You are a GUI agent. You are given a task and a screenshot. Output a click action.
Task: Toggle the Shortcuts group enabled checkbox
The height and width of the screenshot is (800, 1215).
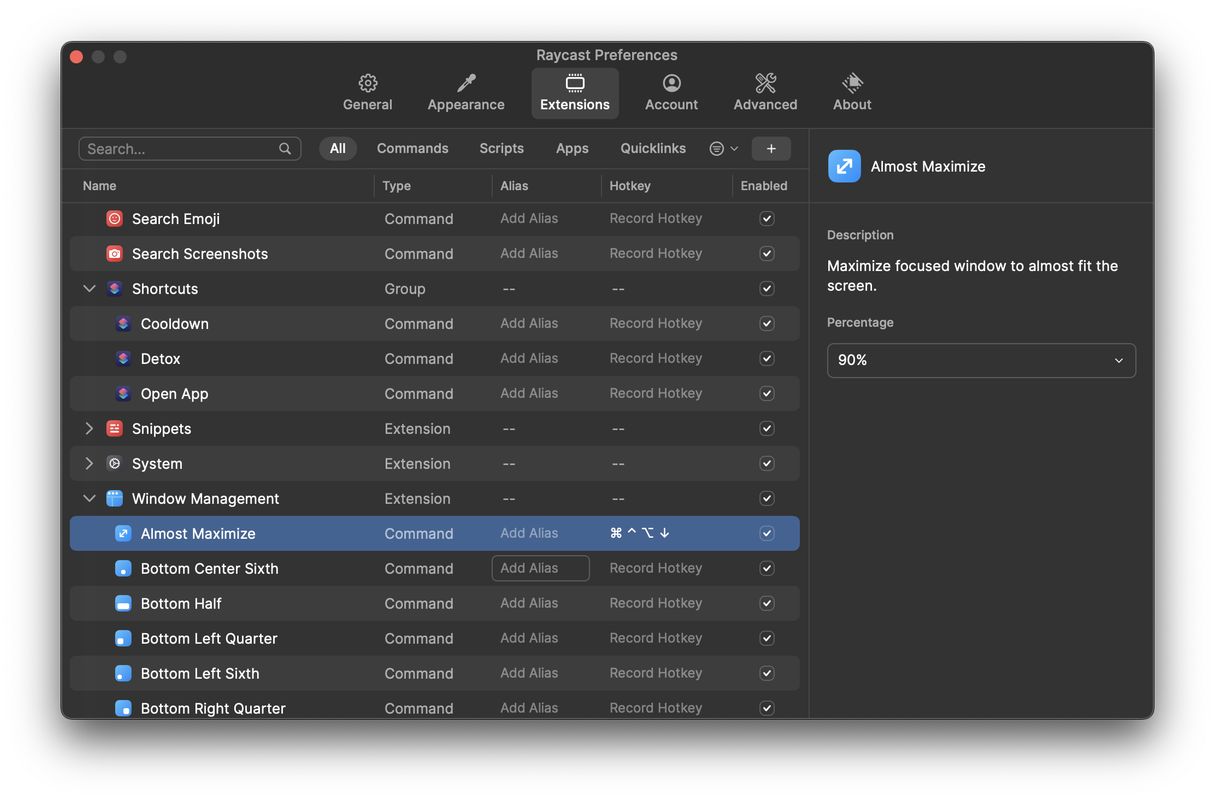[767, 288]
